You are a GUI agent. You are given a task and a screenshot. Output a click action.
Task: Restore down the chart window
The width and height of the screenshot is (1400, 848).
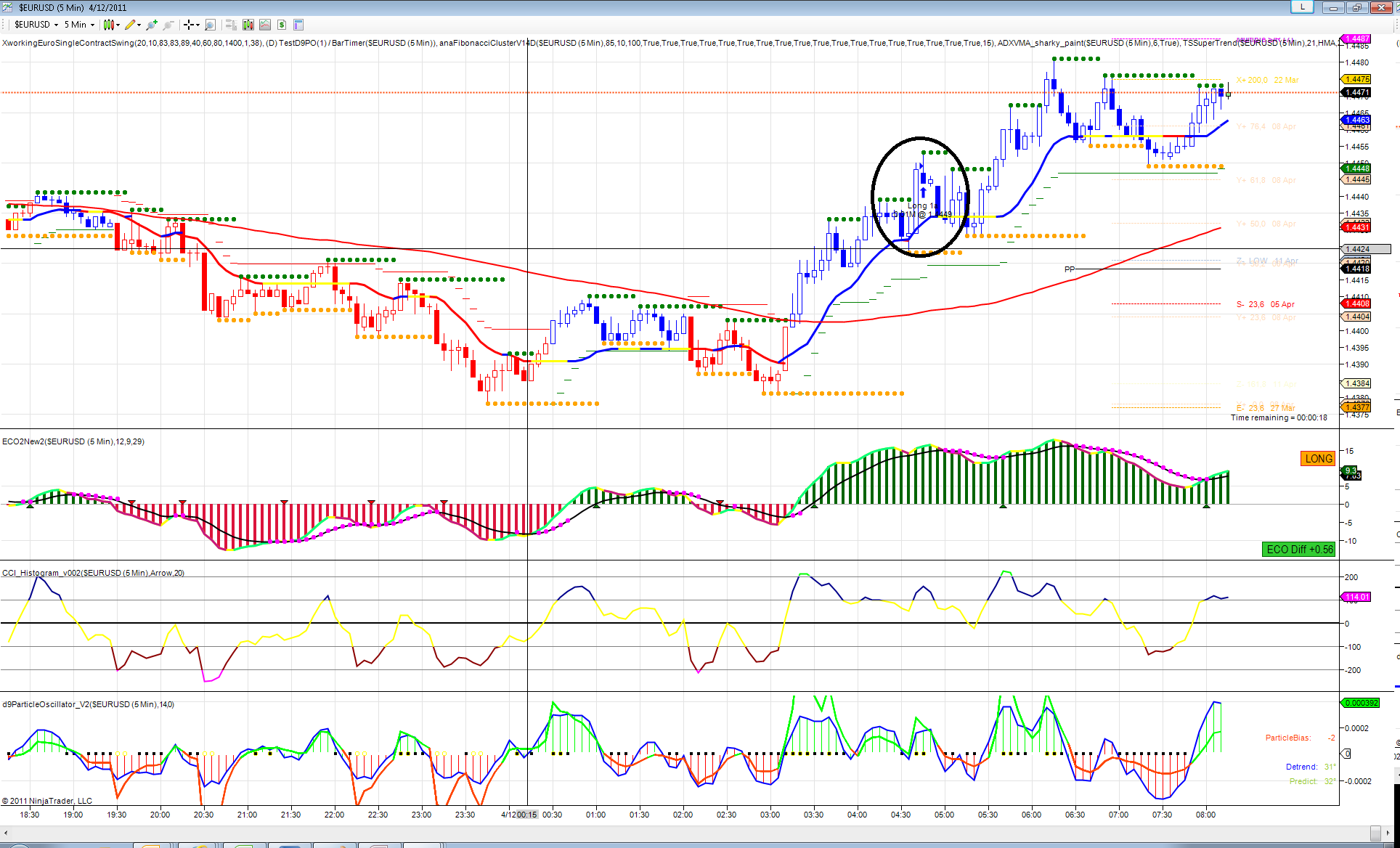pyautogui.click(x=1356, y=7)
